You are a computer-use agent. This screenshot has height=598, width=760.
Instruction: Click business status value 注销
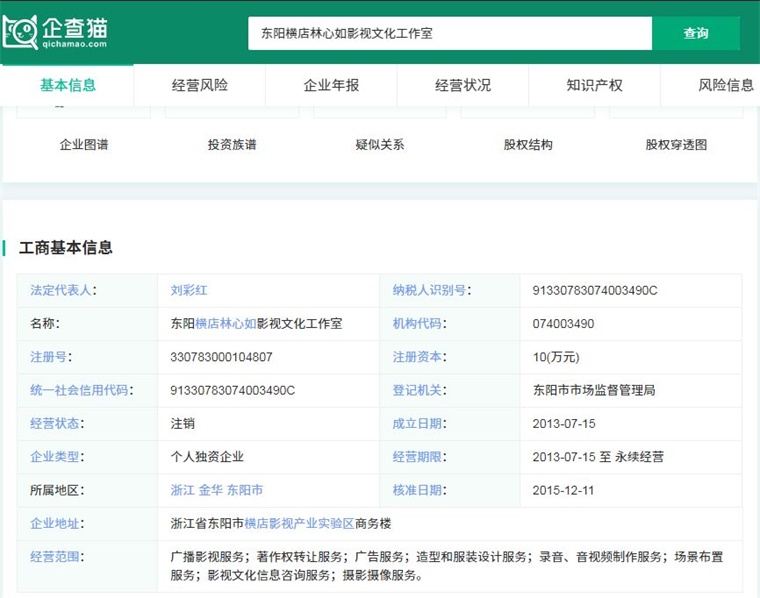click(182, 424)
